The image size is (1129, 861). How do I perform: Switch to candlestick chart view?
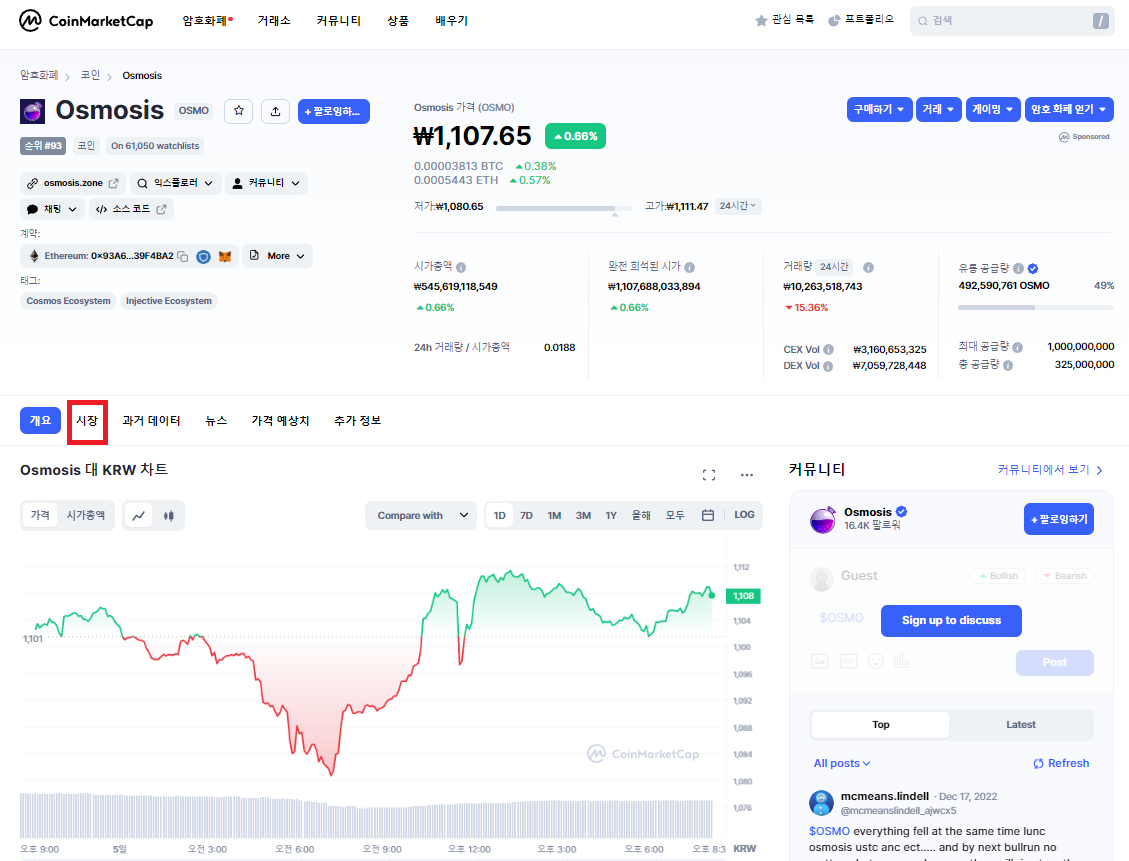point(168,516)
